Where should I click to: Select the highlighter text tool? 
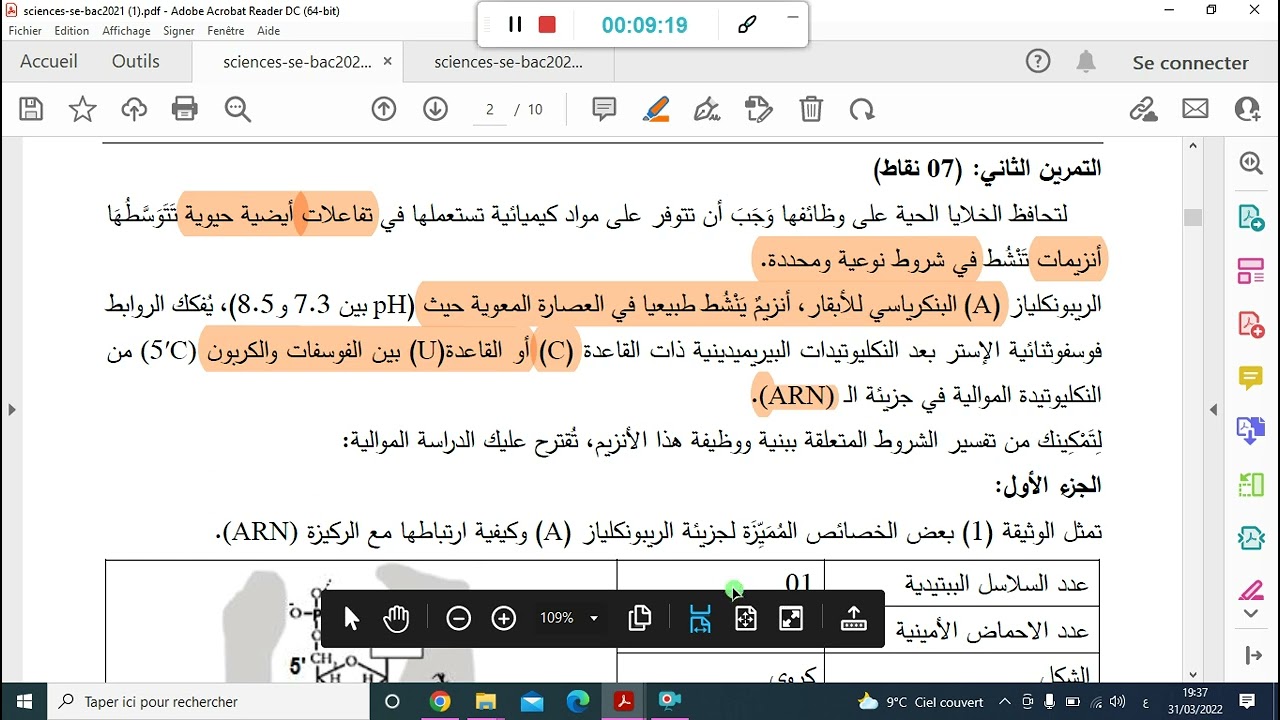pos(656,109)
